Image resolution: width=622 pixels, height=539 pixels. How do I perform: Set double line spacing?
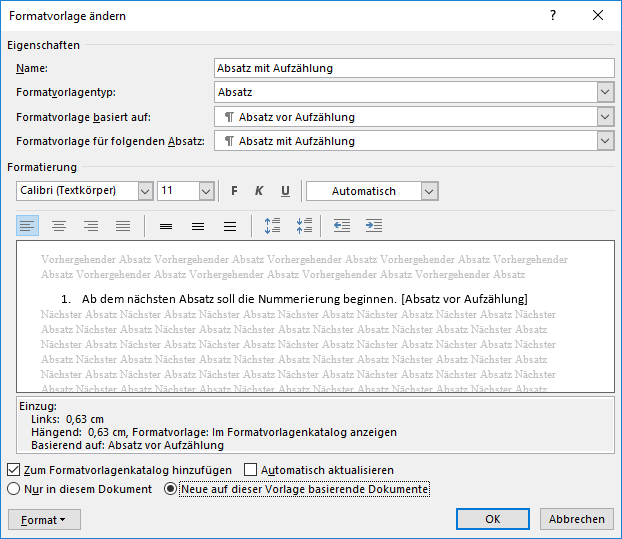click(x=230, y=226)
